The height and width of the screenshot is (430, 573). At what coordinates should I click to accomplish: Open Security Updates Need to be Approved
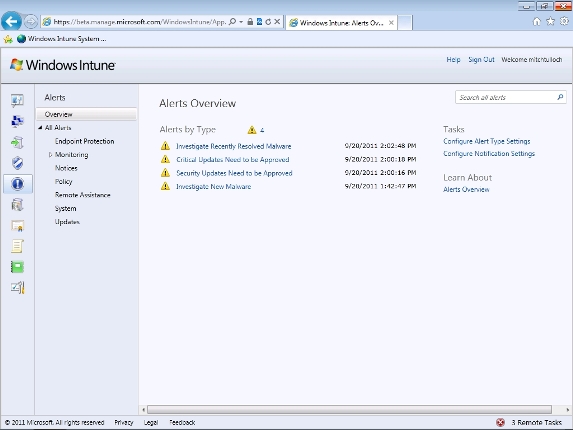click(234, 173)
